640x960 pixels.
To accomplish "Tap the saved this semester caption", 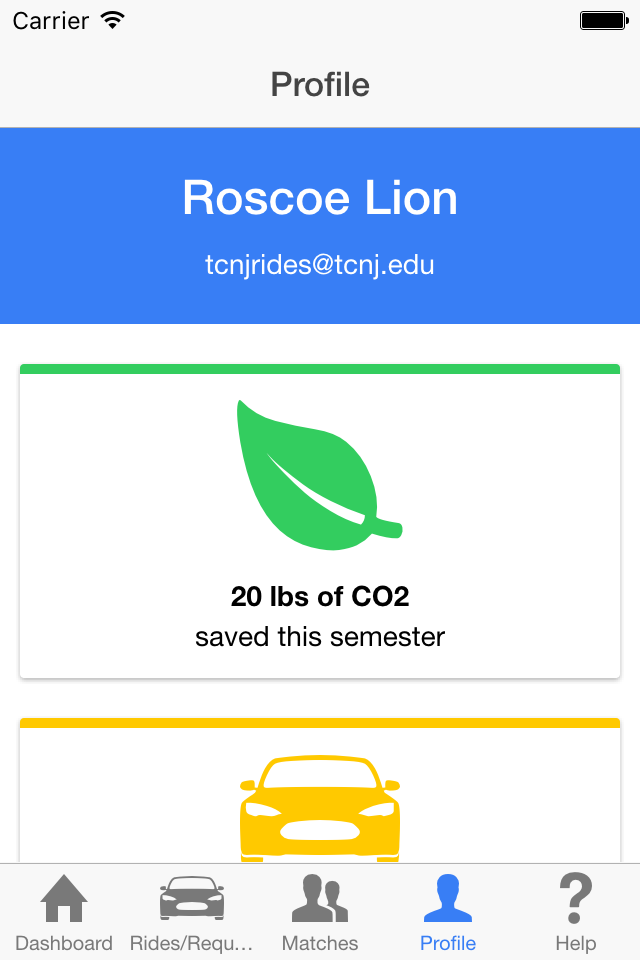I will (x=320, y=637).
